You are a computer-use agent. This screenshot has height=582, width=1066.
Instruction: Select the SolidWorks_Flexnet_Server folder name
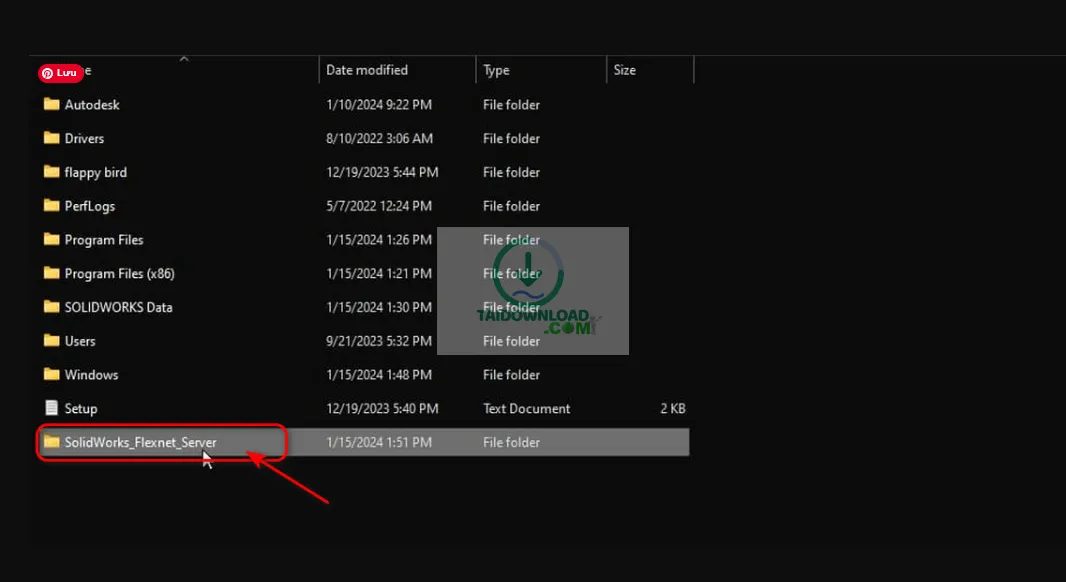point(140,442)
